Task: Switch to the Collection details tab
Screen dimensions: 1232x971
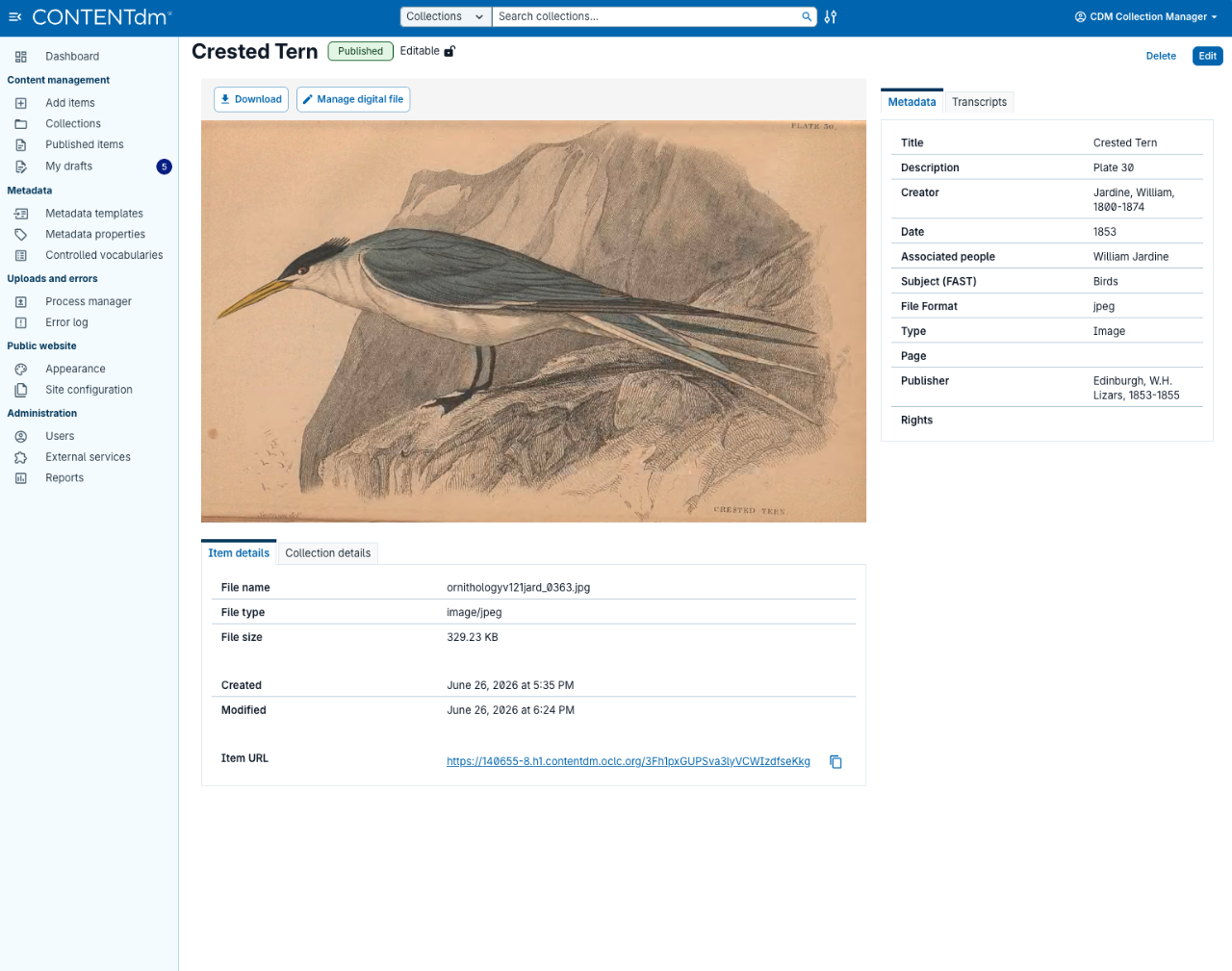Action: click(328, 553)
